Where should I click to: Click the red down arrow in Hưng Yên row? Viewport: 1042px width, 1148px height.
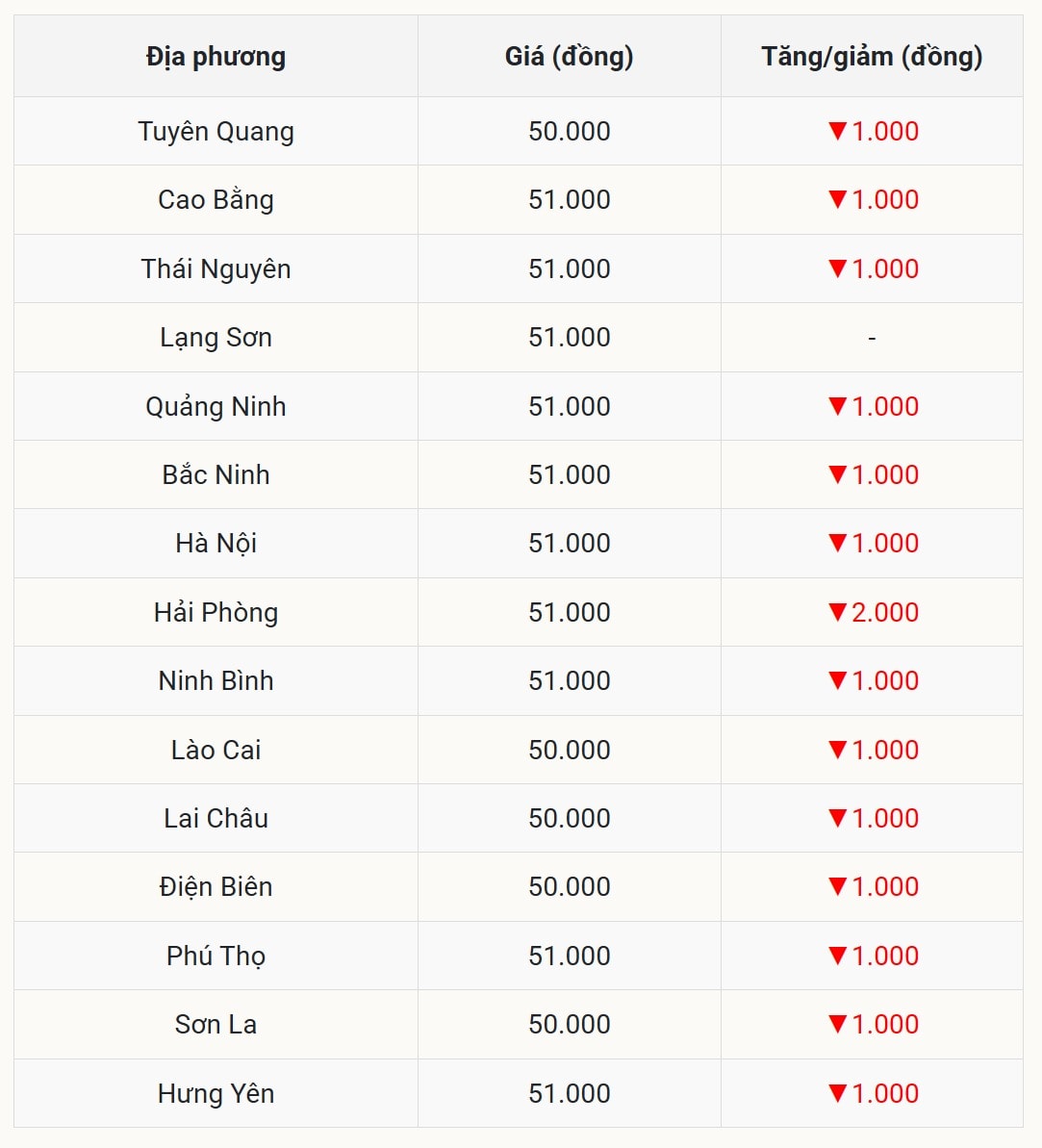(x=837, y=1093)
